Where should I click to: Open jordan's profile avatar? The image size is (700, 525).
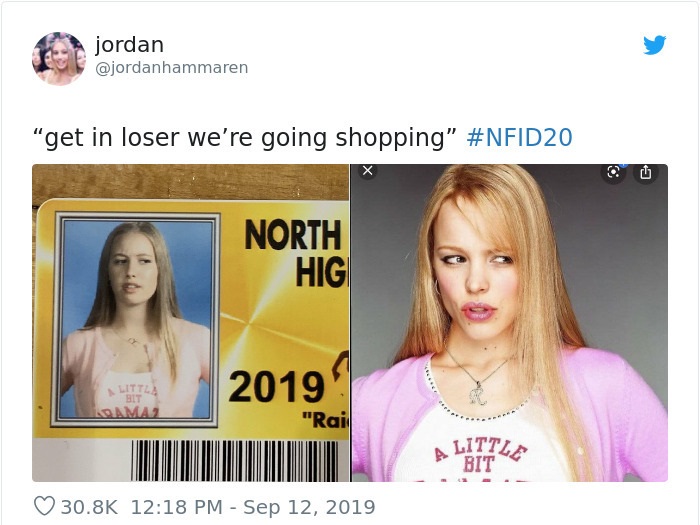[58, 58]
